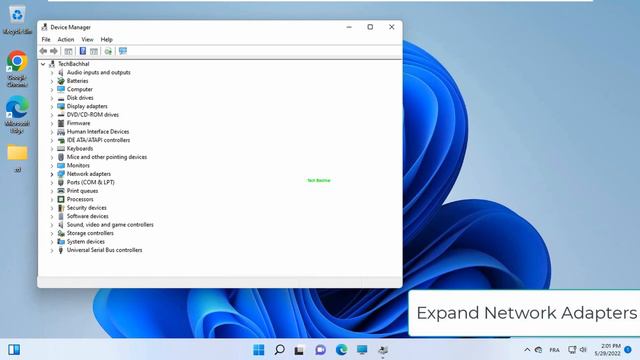The image size is (640, 360).
Task: Click the FRA language indicator
Action: click(554, 350)
